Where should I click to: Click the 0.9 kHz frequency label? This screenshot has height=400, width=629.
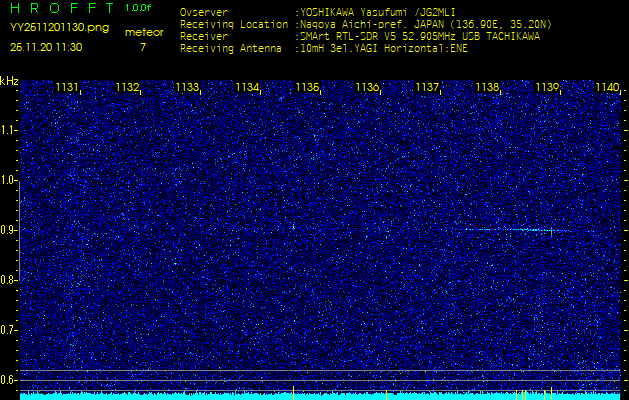(8, 230)
